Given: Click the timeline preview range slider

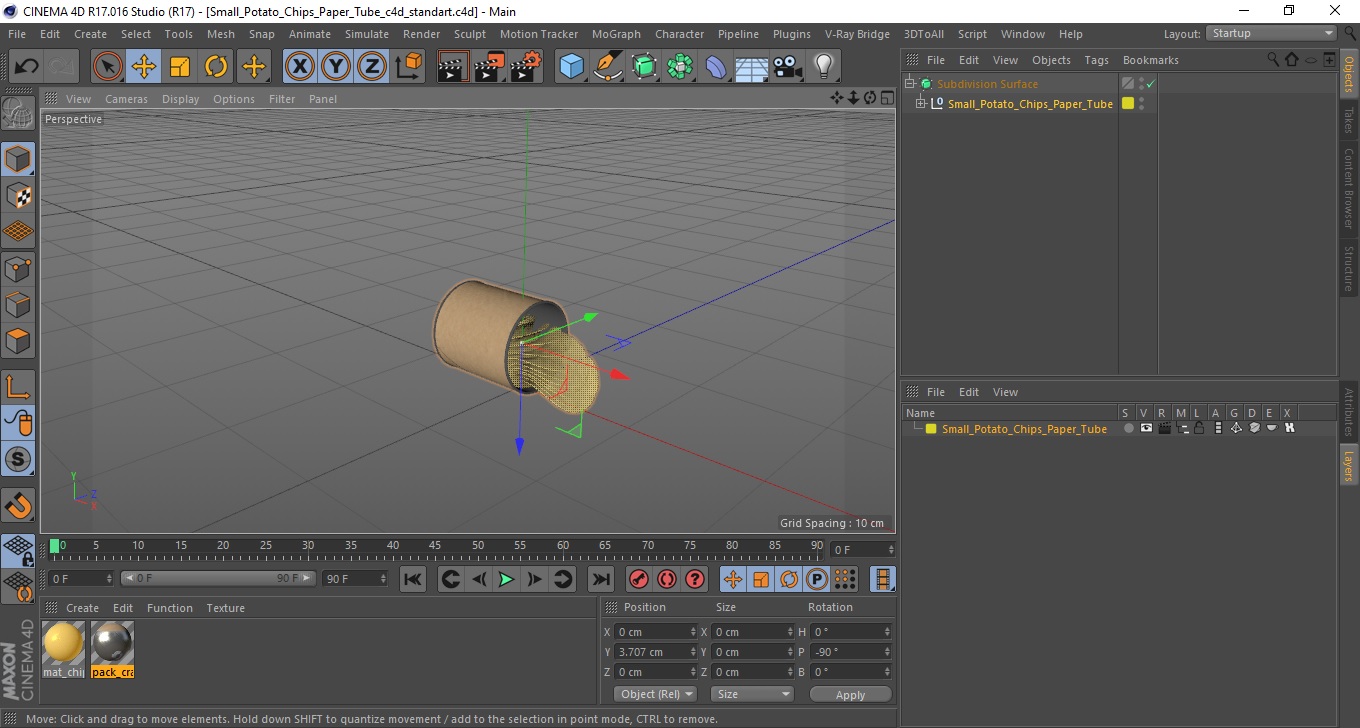Looking at the screenshot, I should click(218, 578).
